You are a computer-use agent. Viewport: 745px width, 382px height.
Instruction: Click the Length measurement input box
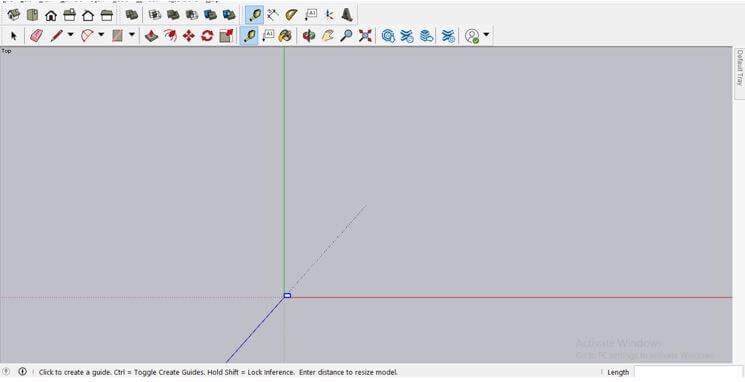click(x=688, y=372)
